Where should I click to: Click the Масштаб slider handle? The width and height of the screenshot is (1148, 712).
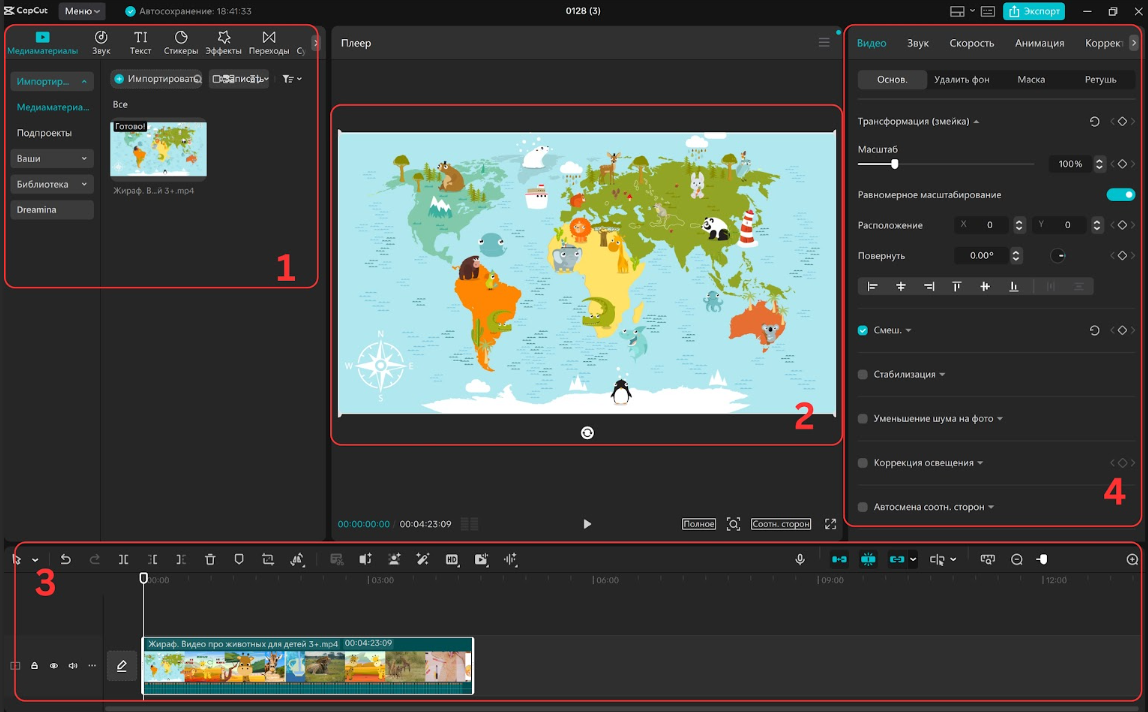pos(895,164)
